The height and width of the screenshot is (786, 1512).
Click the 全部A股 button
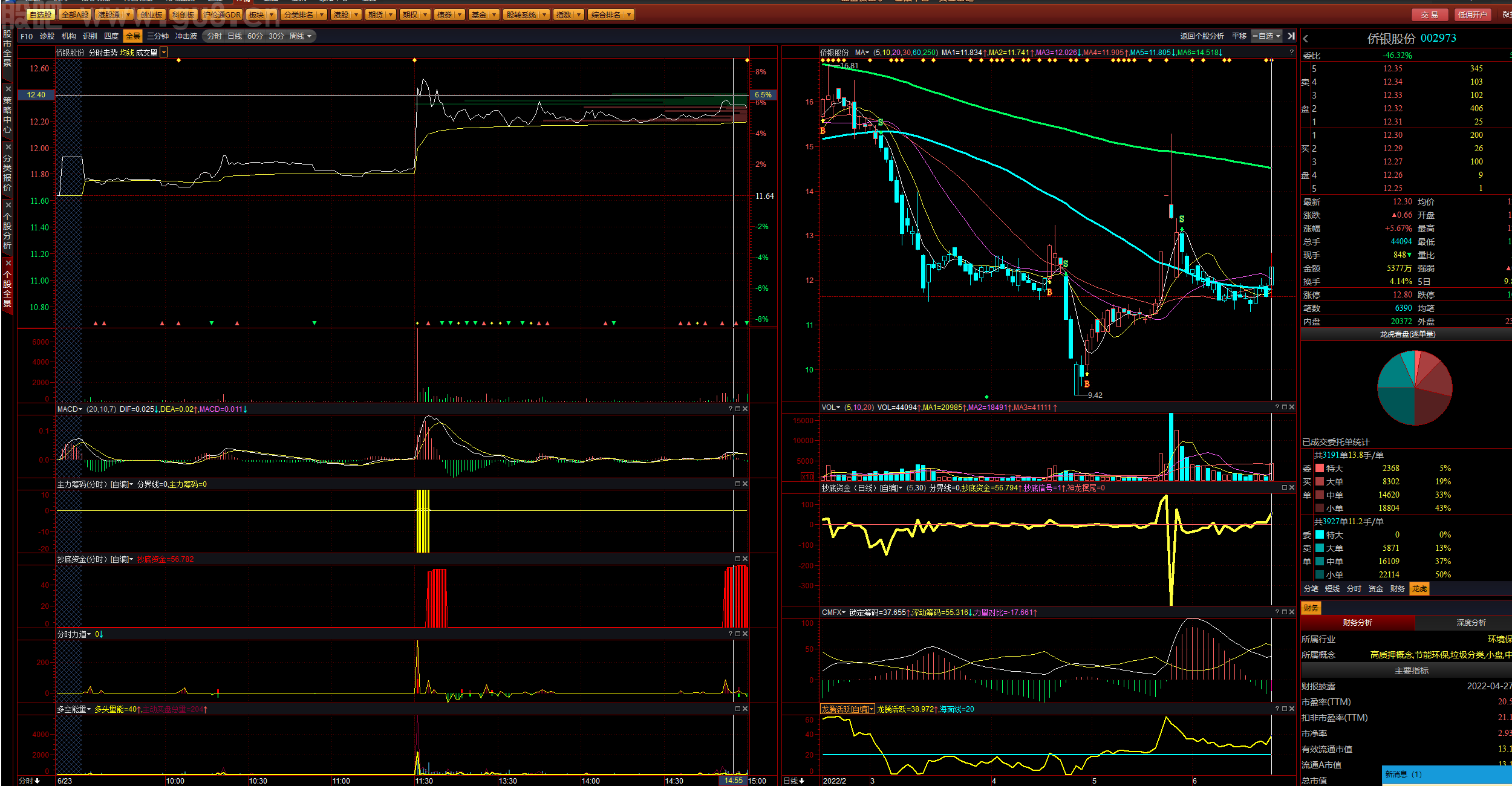[75, 15]
